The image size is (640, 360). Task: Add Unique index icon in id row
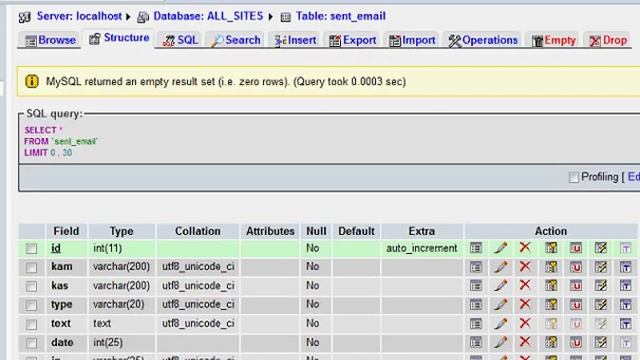(x=576, y=248)
